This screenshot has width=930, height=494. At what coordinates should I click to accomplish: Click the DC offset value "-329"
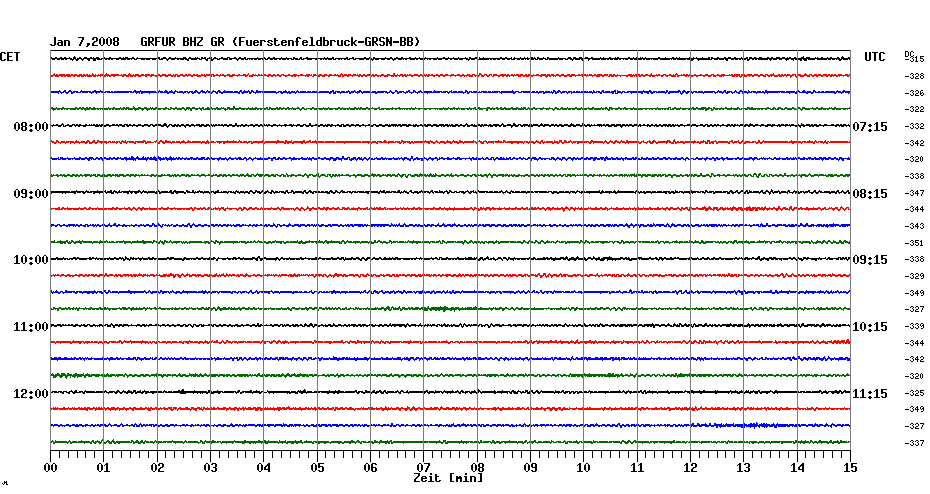tap(915, 276)
